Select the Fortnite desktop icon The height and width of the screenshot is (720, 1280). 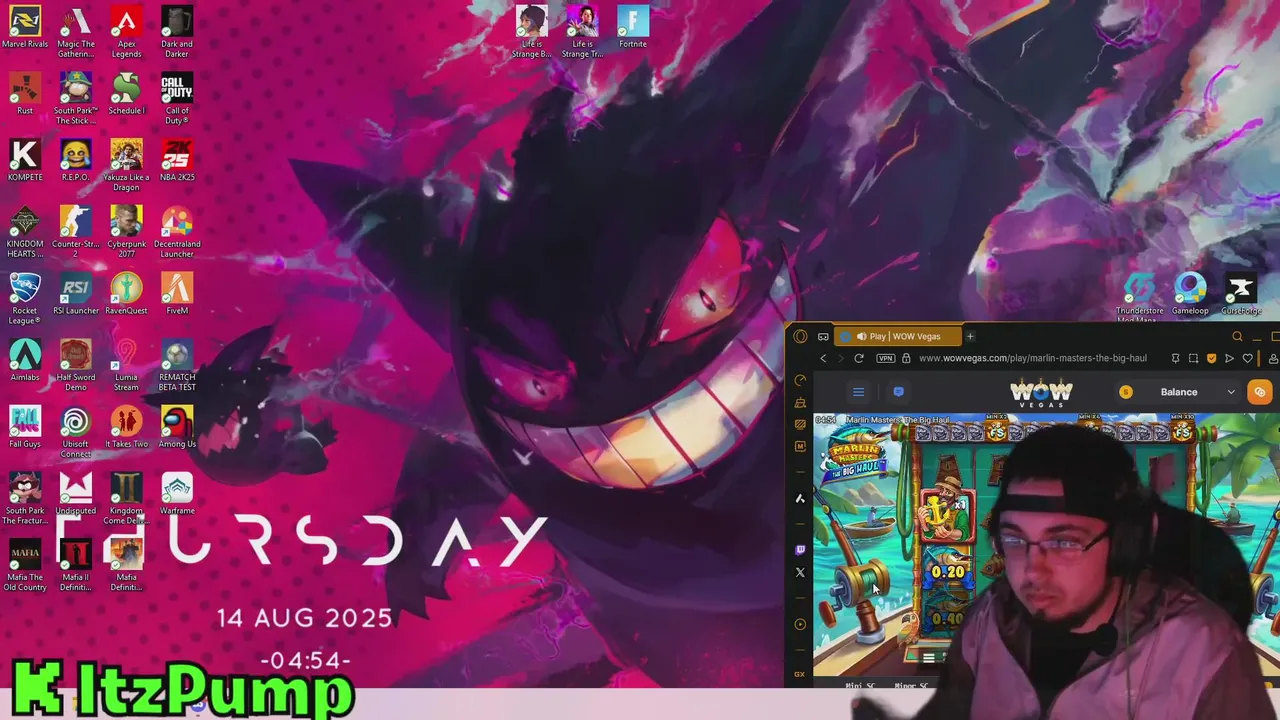tap(633, 28)
